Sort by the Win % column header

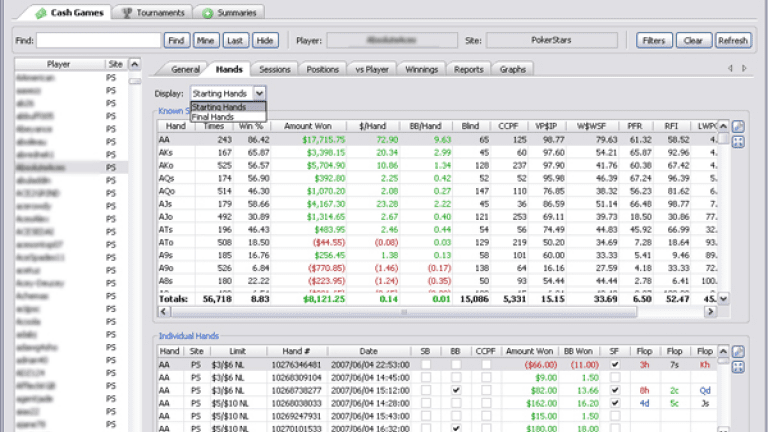click(x=251, y=126)
